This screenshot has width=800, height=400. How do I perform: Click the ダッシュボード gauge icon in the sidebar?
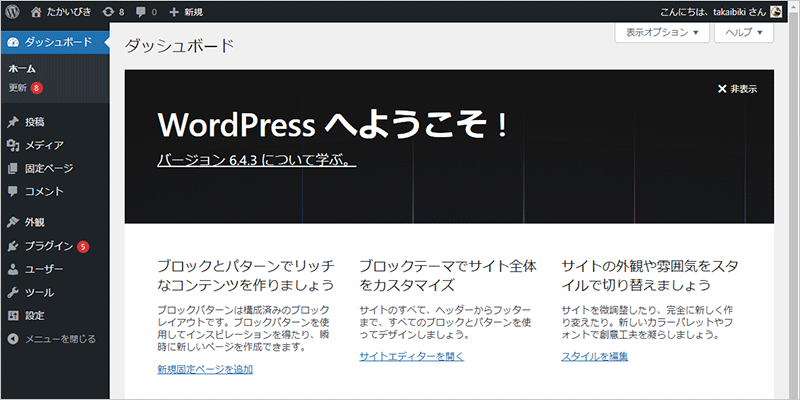(x=14, y=42)
